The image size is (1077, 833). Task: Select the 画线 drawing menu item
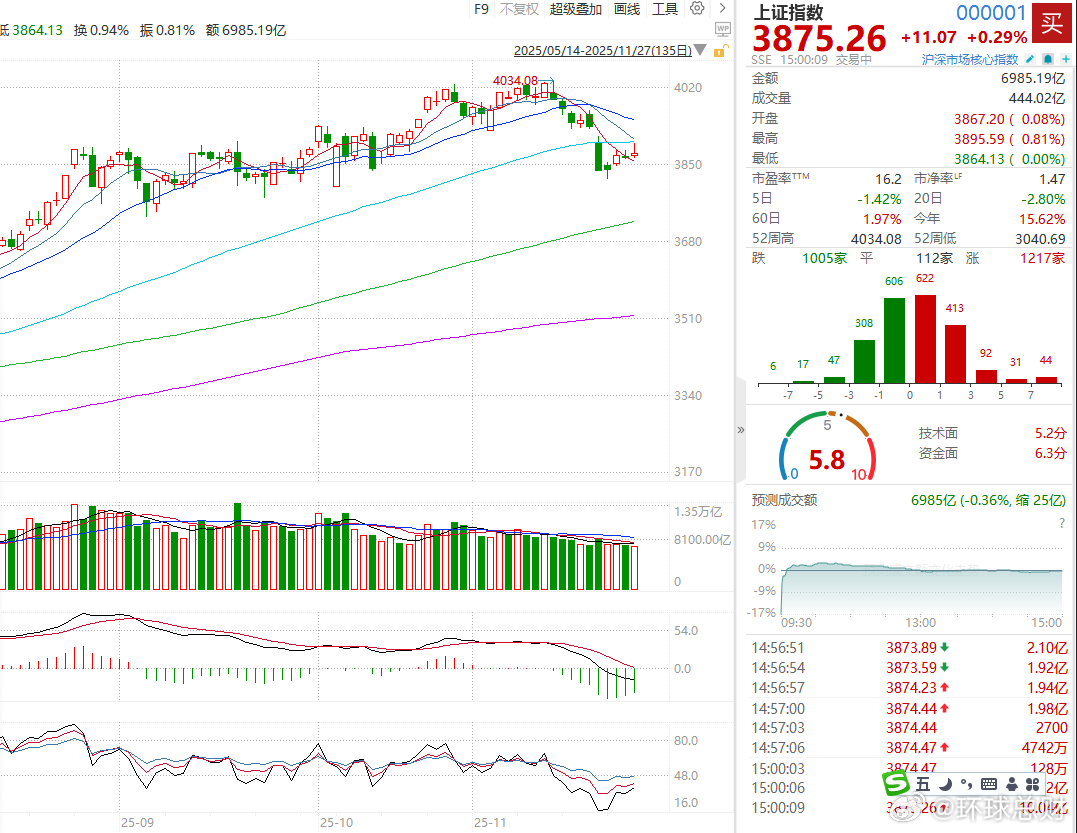point(626,9)
